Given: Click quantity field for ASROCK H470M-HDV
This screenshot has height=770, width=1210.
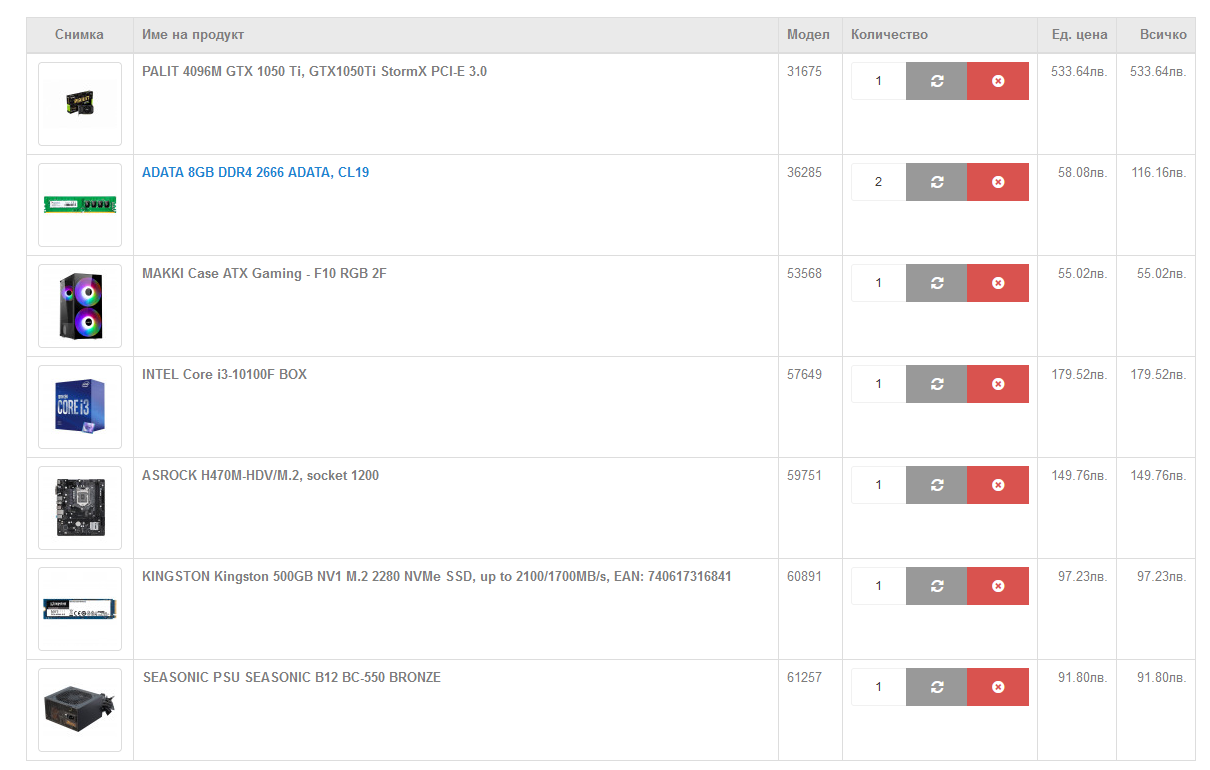Looking at the screenshot, I should pos(878,485).
